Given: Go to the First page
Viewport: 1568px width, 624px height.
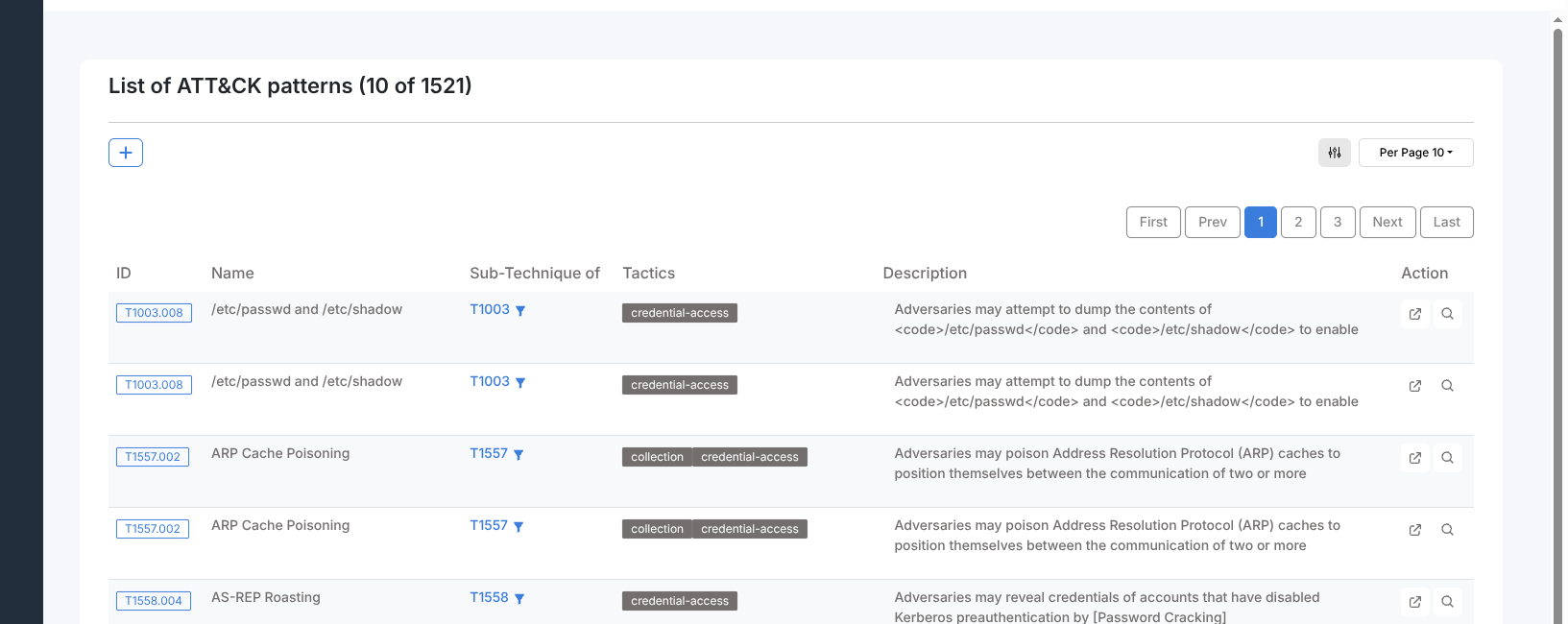Looking at the screenshot, I should pyautogui.click(x=1153, y=222).
